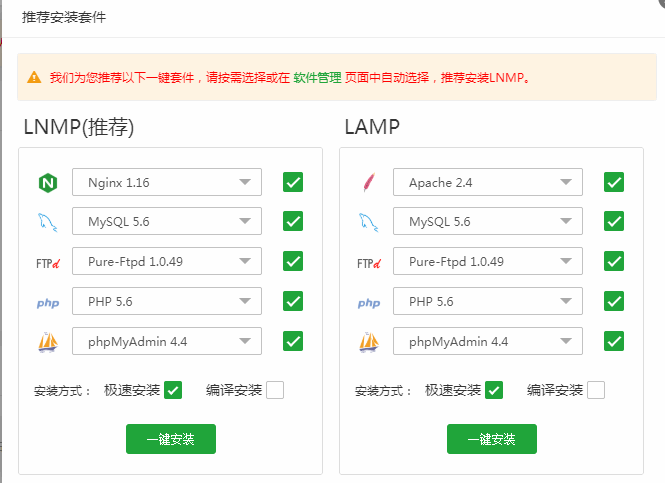Click the php logo icon in LNMP
Image resolution: width=665 pixels, height=483 pixels.
pos(48,303)
